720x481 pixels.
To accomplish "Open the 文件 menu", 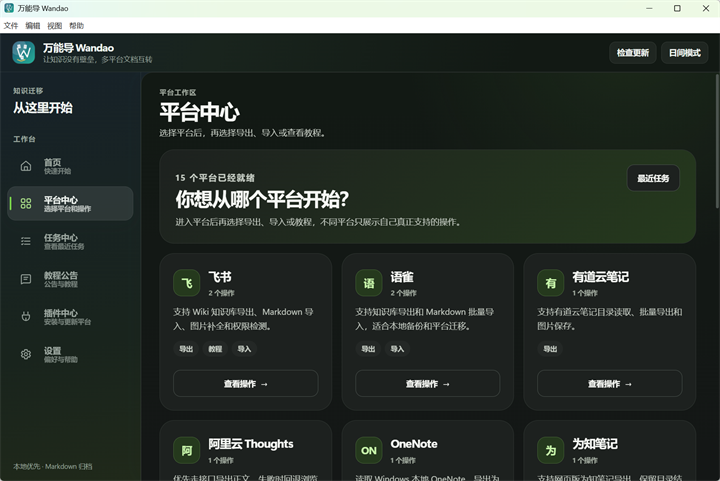I will click(x=11, y=26).
